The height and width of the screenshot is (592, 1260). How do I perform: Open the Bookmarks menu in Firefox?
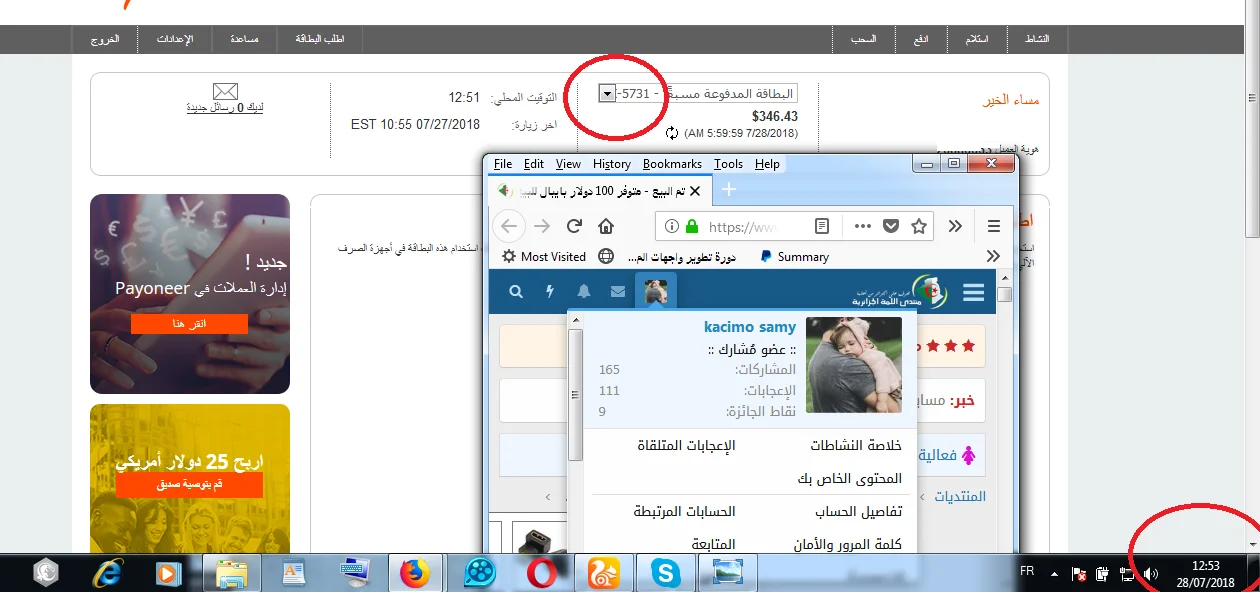click(x=672, y=164)
